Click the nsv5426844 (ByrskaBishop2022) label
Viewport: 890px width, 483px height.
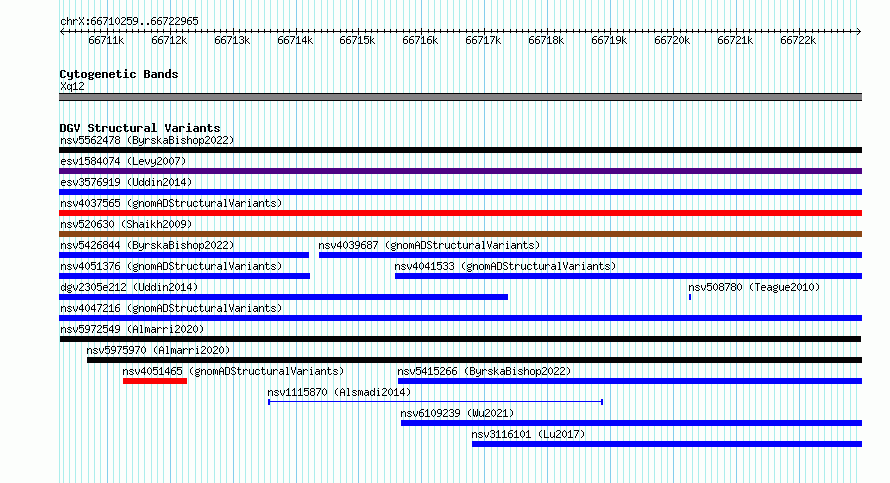[147, 245]
